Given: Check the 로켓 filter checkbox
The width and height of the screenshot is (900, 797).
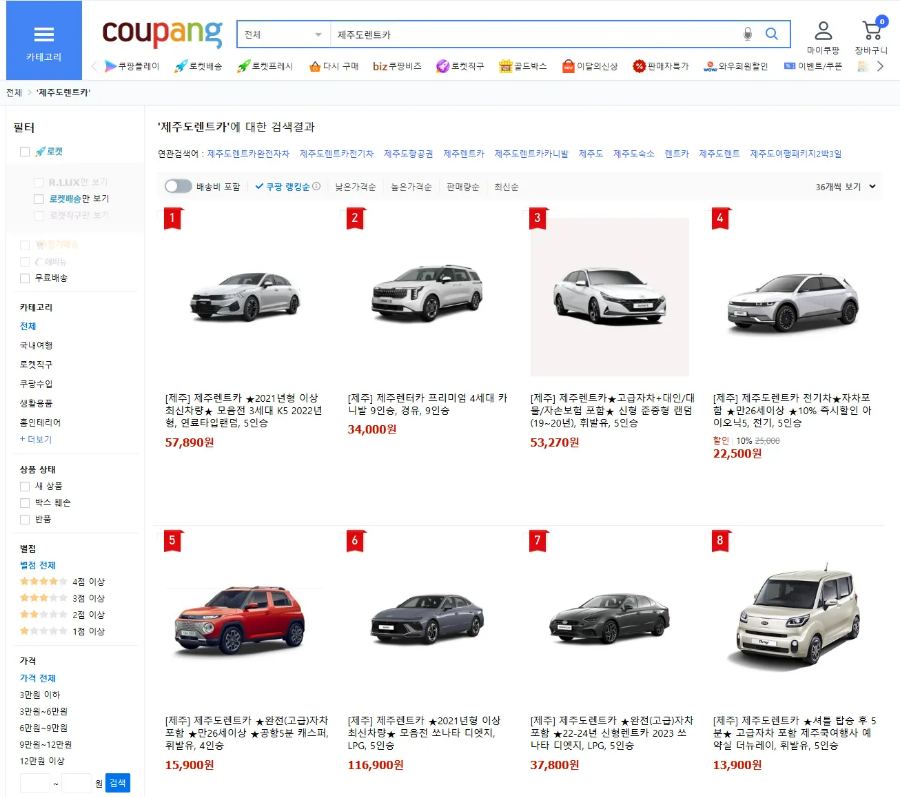Looking at the screenshot, I should tap(25, 152).
